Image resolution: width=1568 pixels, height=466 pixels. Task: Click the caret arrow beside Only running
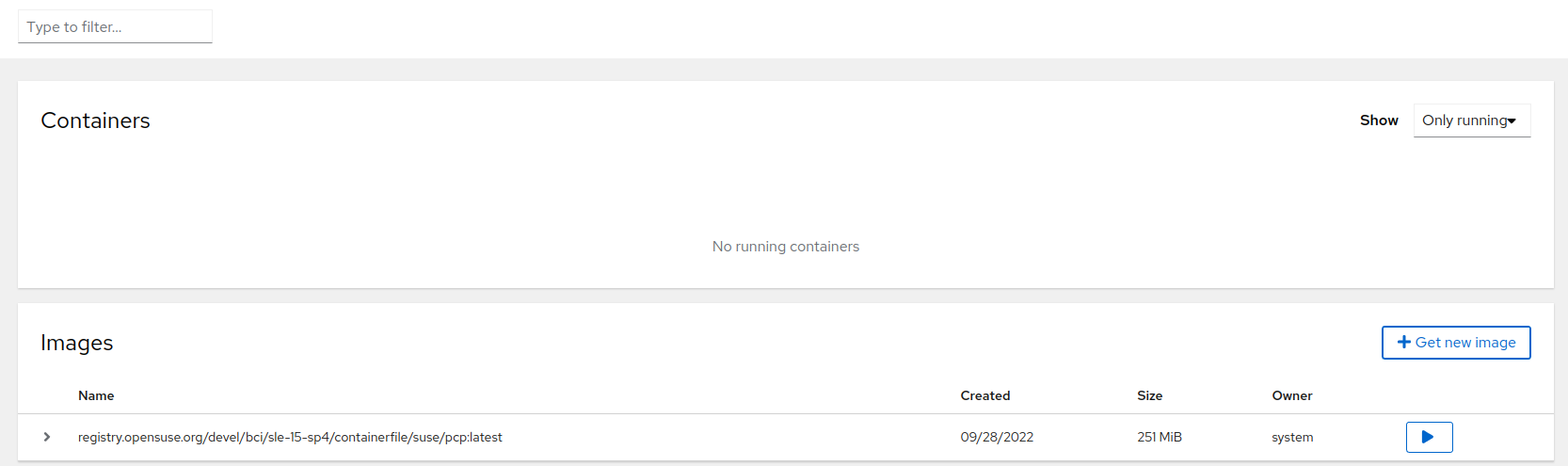tap(1512, 121)
